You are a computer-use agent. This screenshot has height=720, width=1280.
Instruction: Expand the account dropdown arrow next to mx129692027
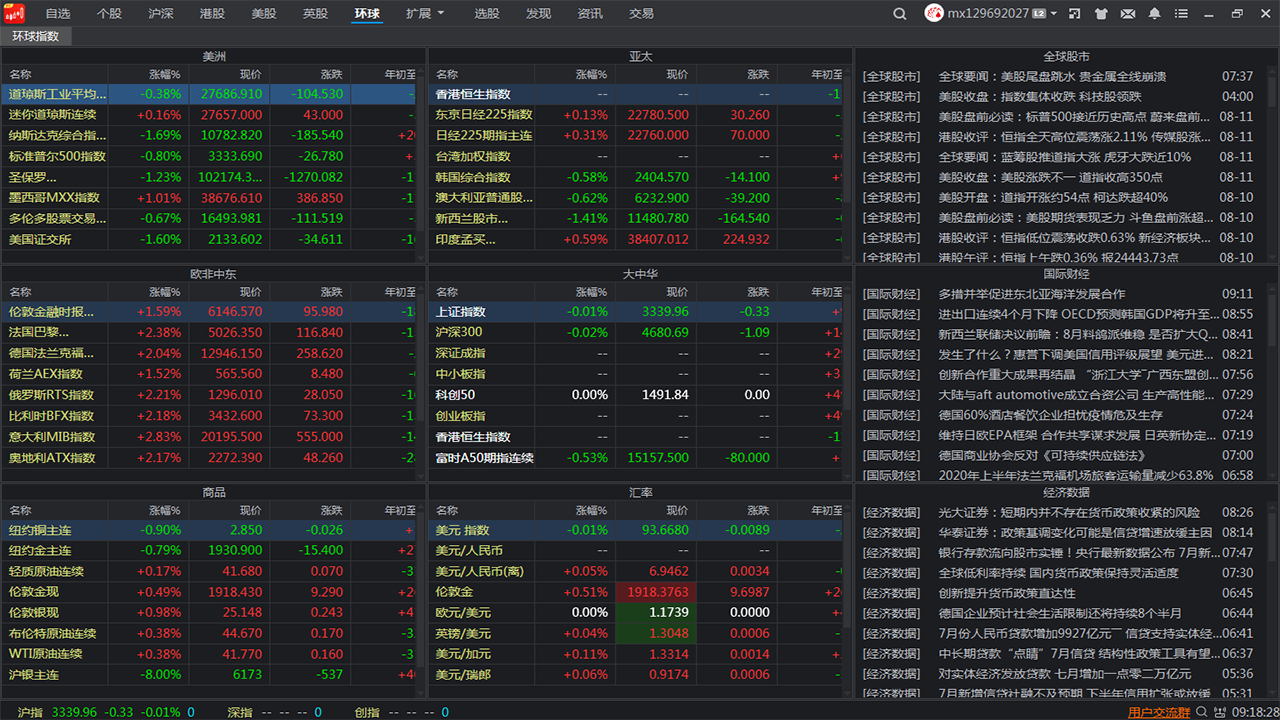(x=1052, y=13)
